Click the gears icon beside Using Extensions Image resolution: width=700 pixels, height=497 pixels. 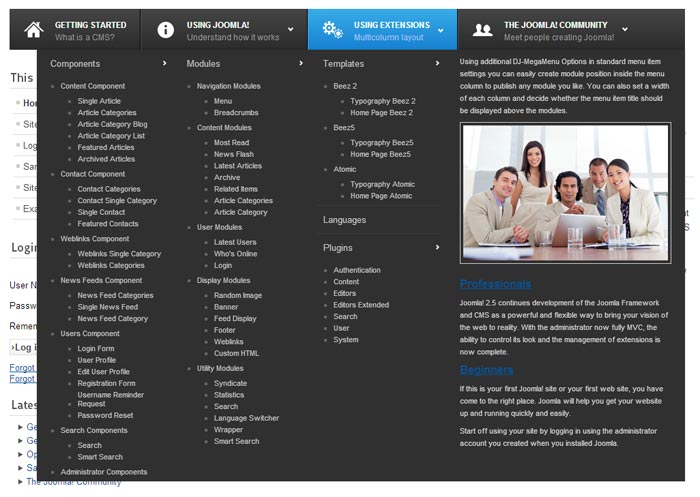coord(333,29)
